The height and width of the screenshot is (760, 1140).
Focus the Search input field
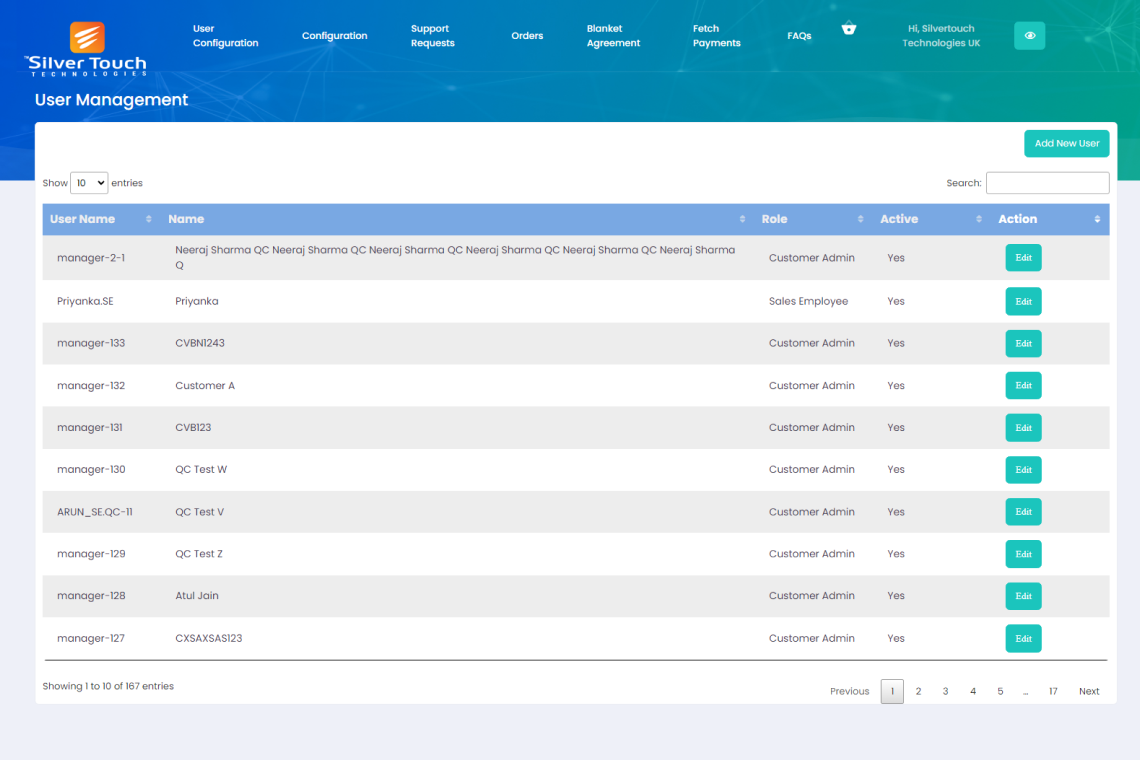click(x=1047, y=183)
